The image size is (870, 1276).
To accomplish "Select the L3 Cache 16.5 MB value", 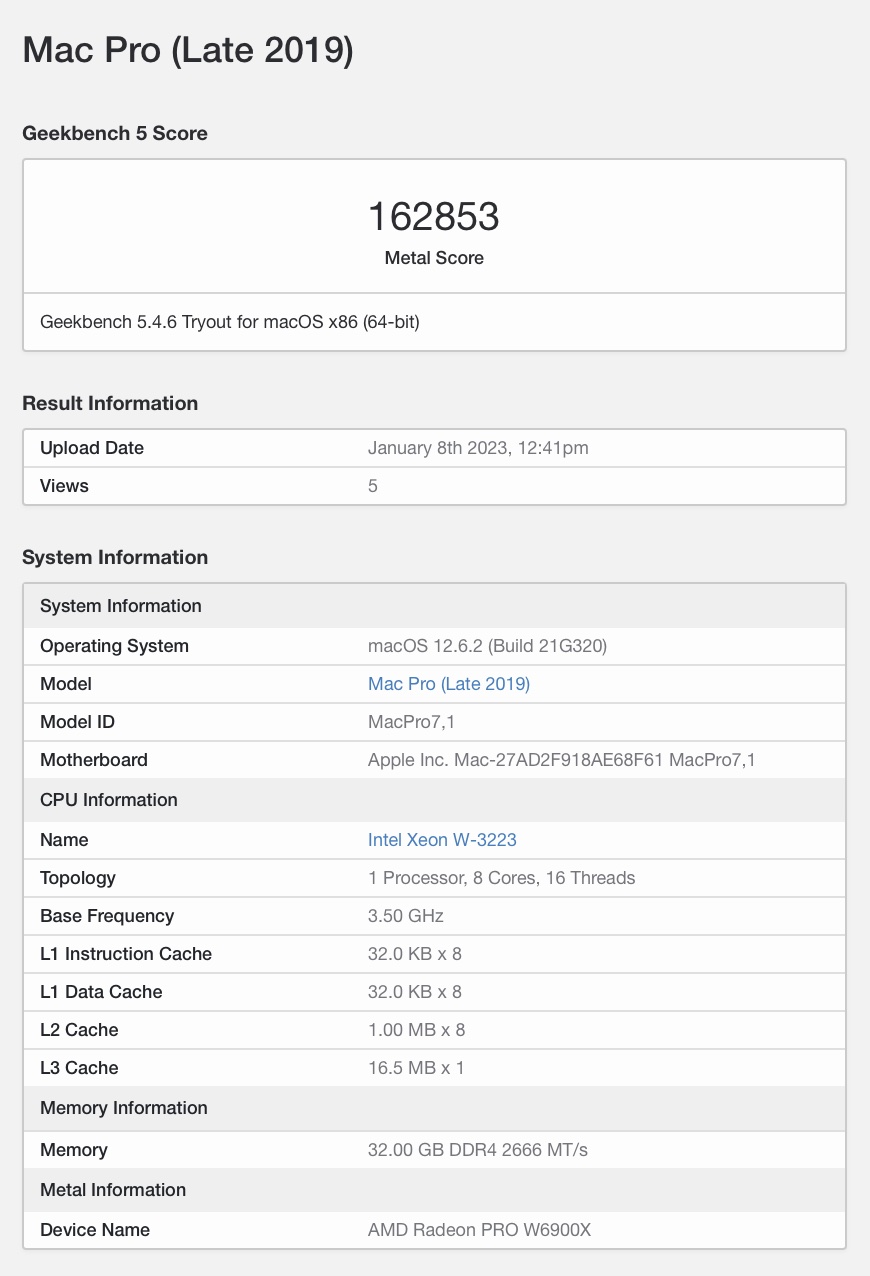I will pyautogui.click(x=416, y=1068).
